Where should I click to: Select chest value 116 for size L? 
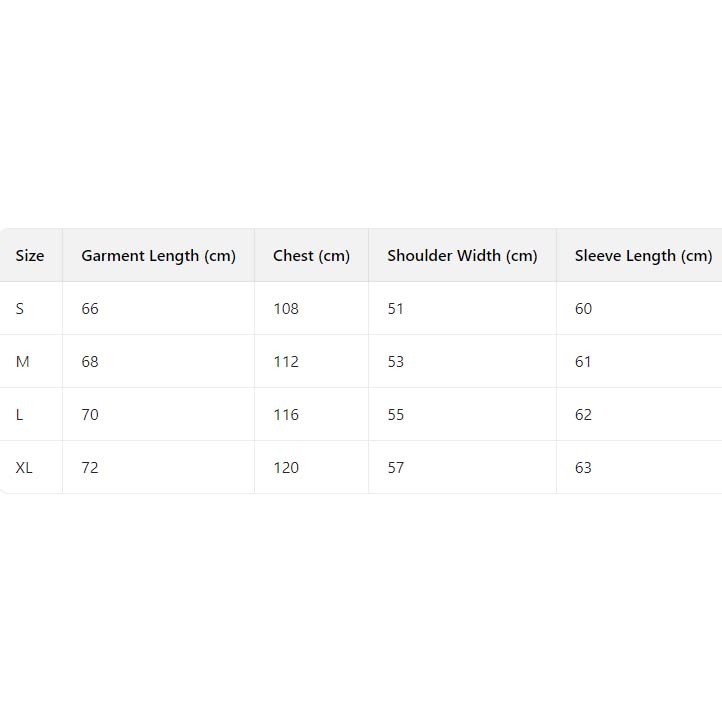tap(286, 415)
